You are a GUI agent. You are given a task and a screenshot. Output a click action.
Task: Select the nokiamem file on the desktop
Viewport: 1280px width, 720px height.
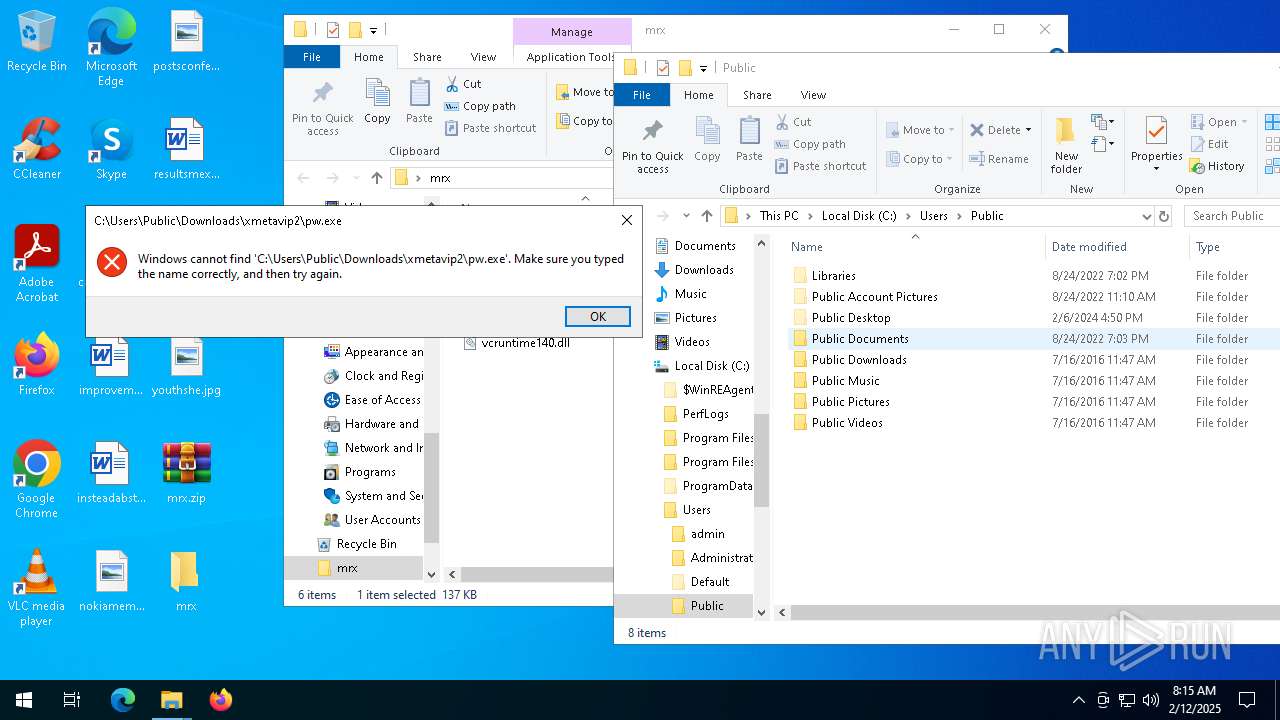[x=111, y=581]
